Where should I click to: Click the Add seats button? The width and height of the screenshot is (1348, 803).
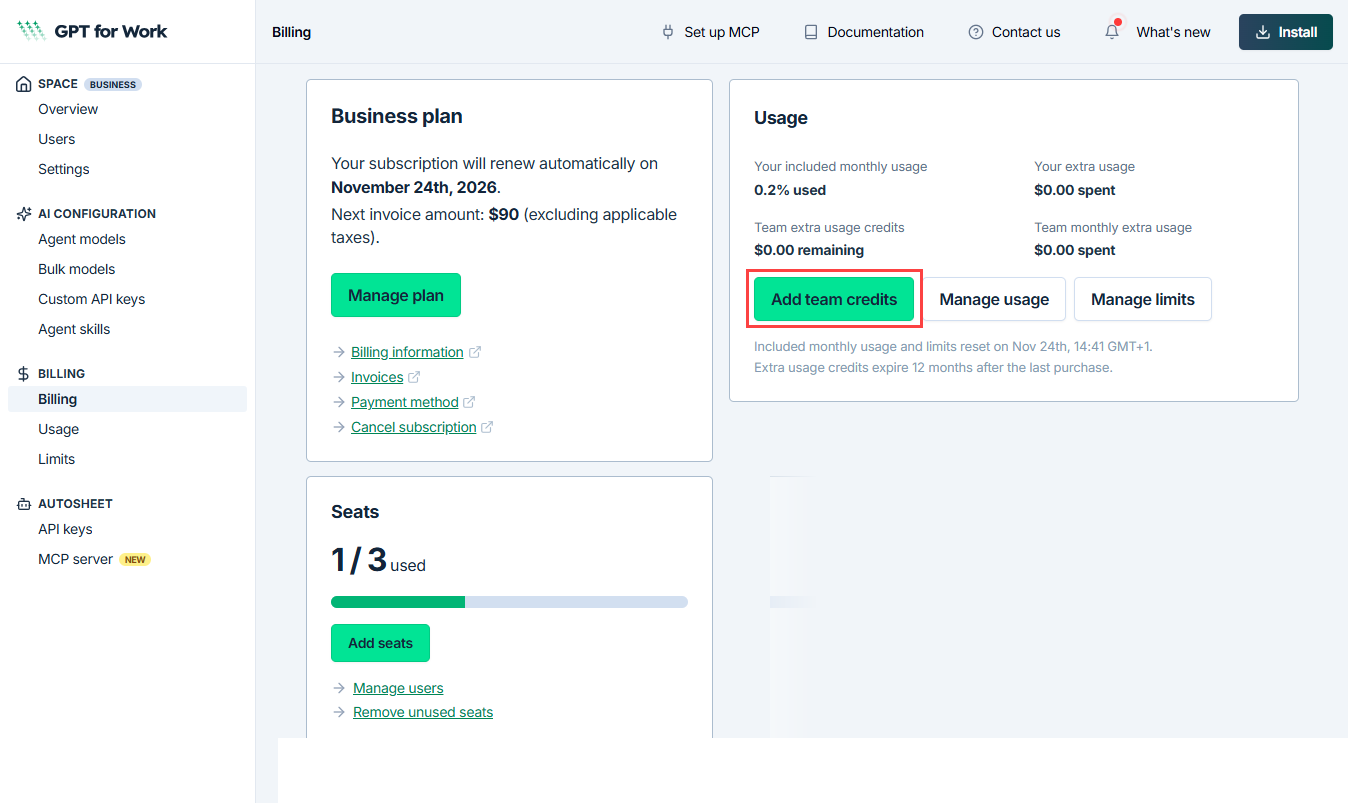pos(380,643)
